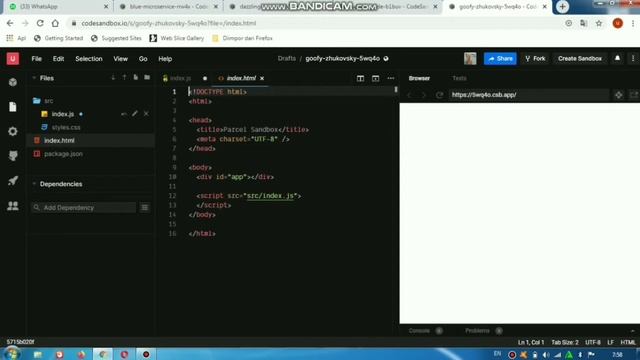The height and width of the screenshot is (360, 640).
Task: Click the sandbox name goofy-zhukovsky-5wq4o
Action: click(x=342, y=58)
